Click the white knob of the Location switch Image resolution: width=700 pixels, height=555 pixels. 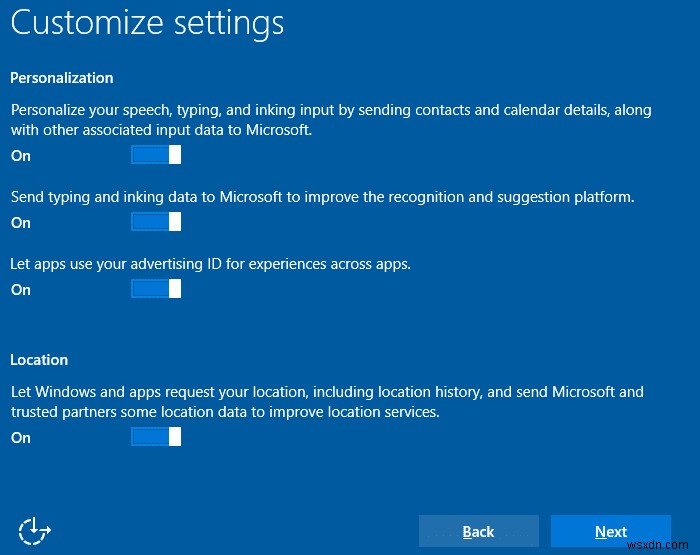click(175, 437)
